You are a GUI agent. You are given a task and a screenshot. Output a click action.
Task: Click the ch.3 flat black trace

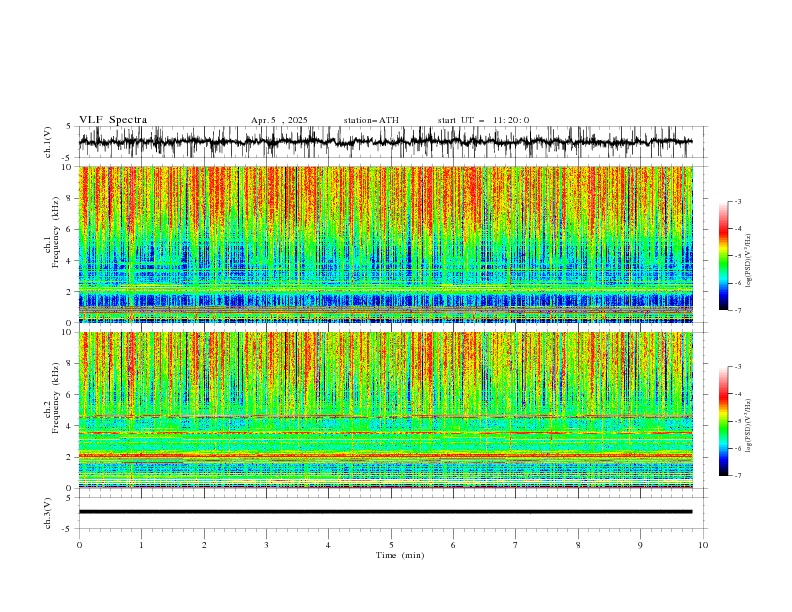385,512
